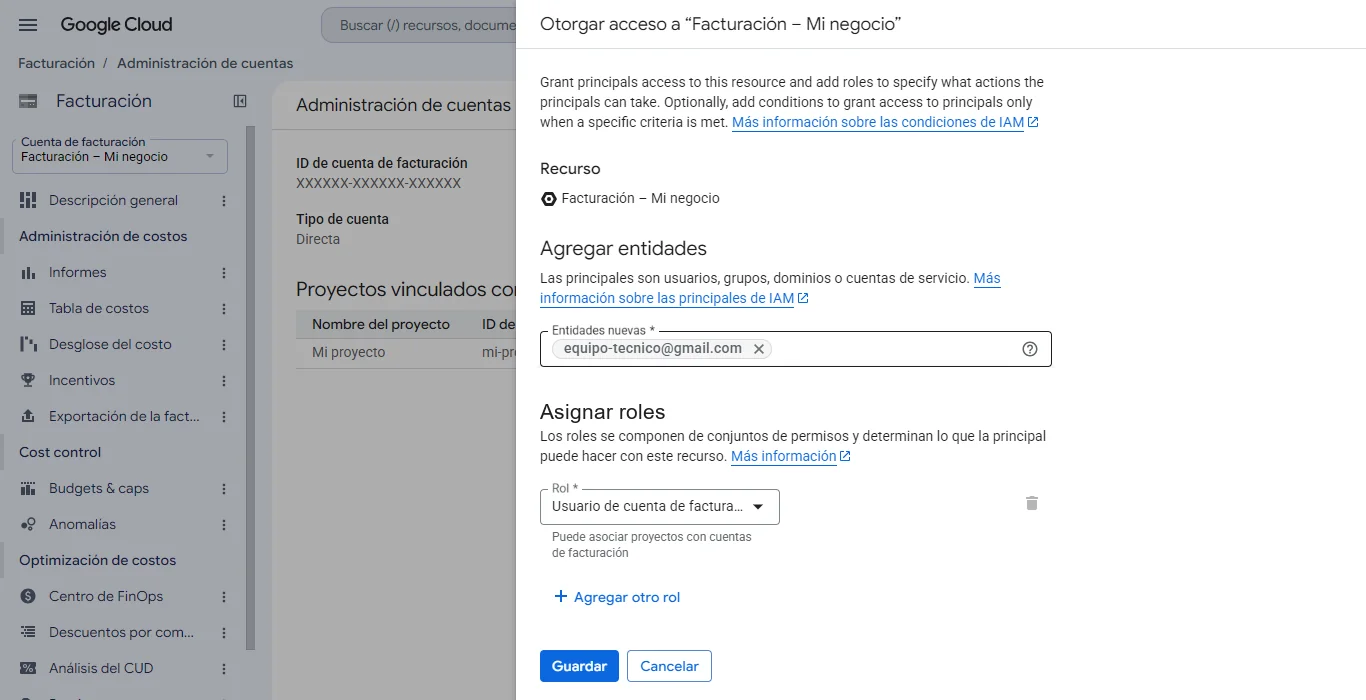Screen dimensions: 1366x700
Task: Go to Tabla de costos
Action: [x=99, y=308]
